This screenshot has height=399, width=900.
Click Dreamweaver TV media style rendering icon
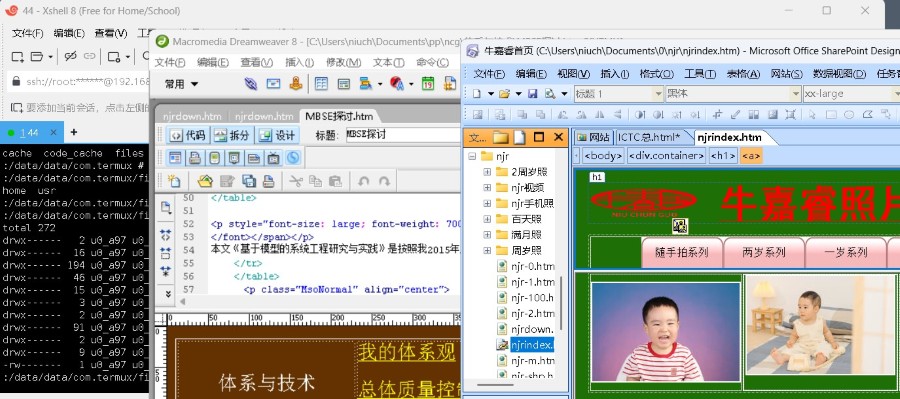(273, 157)
